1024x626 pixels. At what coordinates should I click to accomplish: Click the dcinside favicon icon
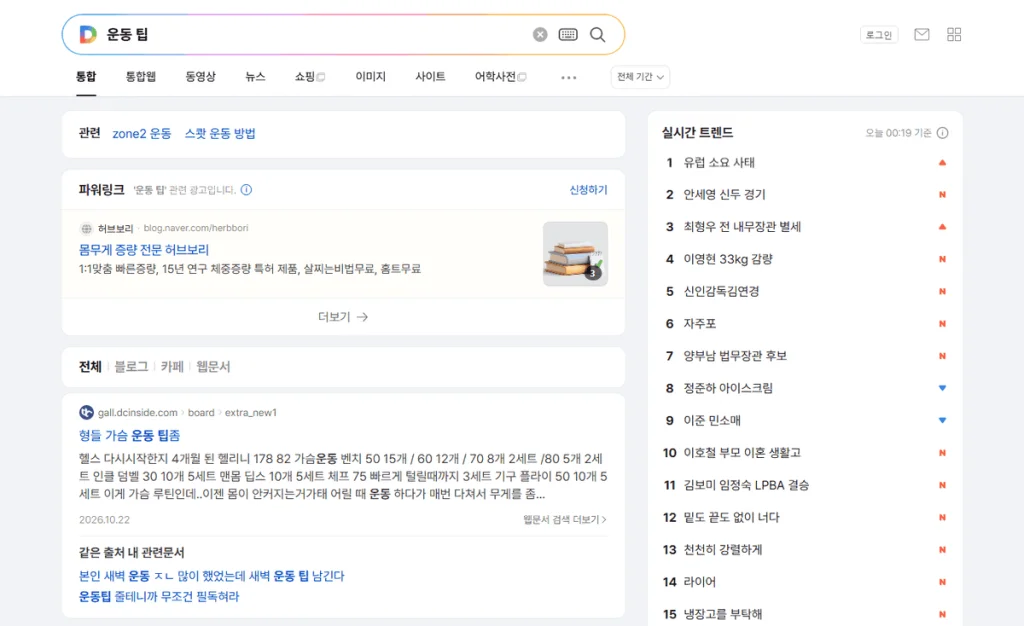(86, 413)
